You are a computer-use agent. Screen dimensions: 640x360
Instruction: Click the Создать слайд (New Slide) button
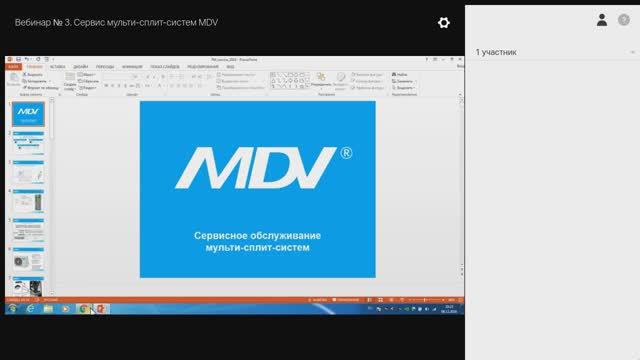click(70, 82)
